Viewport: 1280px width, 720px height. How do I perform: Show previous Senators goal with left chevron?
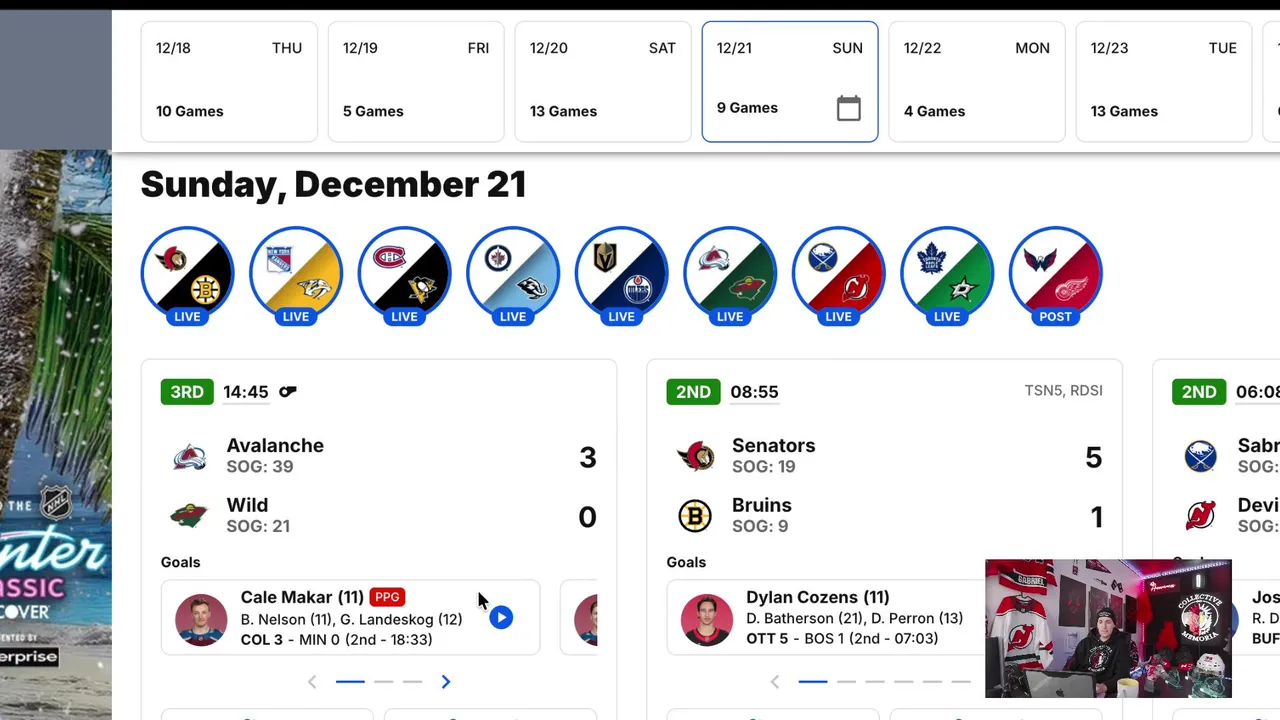click(775, 682)
